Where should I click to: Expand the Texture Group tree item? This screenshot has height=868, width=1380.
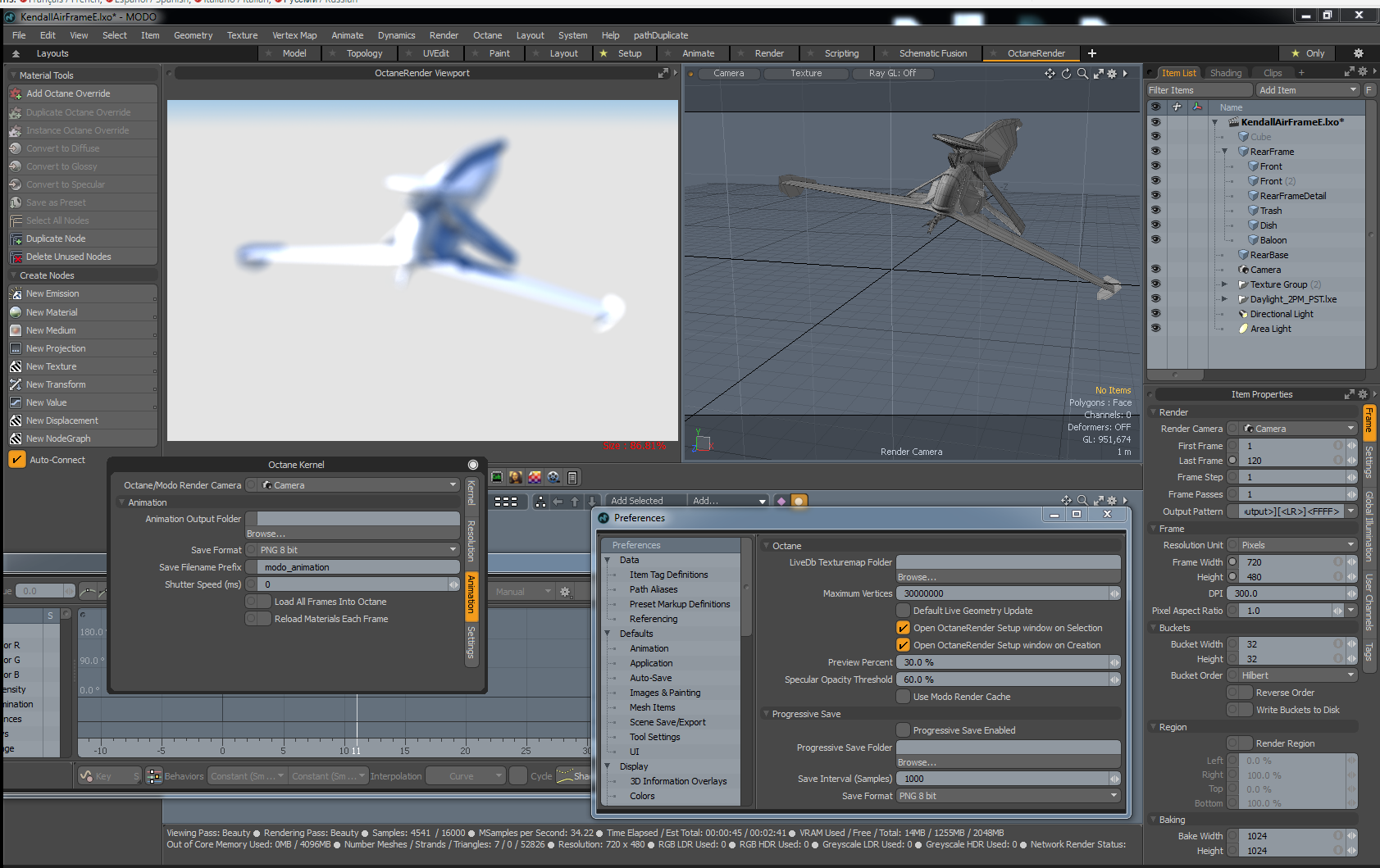point(1225,284)
